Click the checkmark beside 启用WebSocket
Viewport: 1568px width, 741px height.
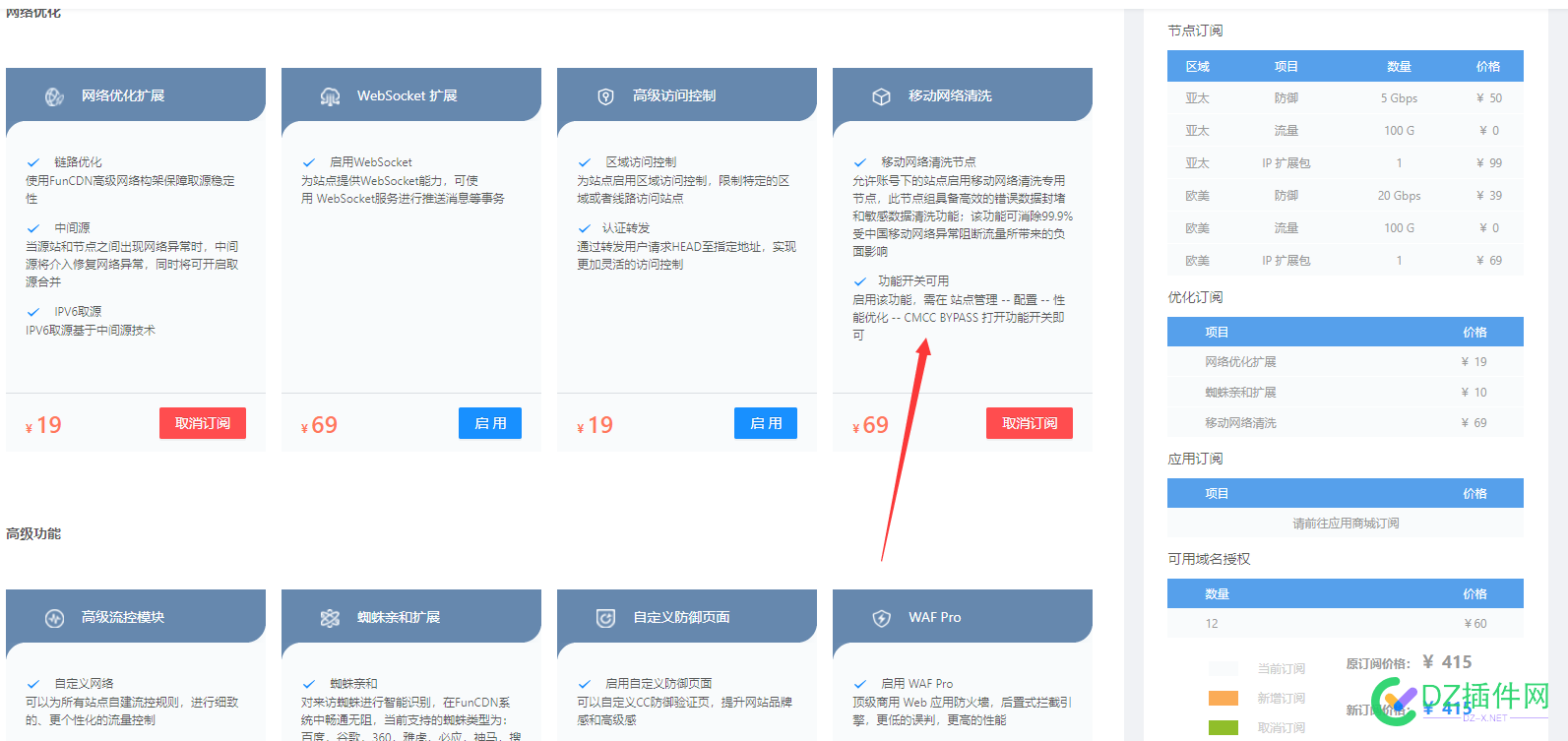click(x=309, y=162)
